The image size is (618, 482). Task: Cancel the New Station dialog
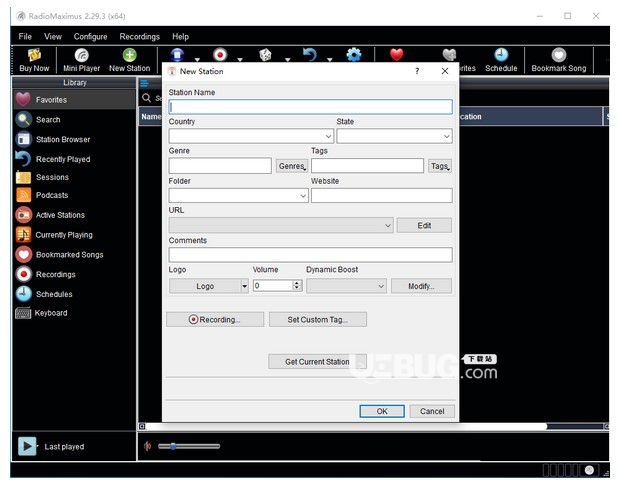432,411
